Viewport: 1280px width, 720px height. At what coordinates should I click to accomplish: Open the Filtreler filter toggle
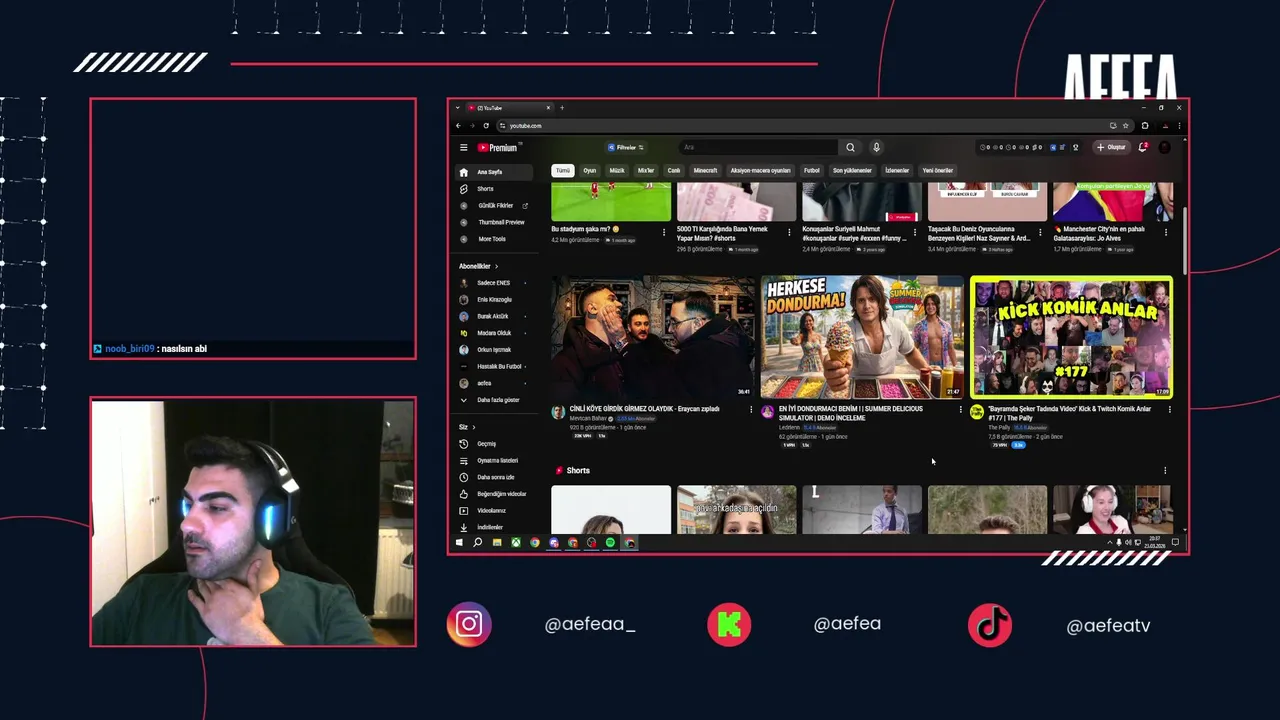626,148
